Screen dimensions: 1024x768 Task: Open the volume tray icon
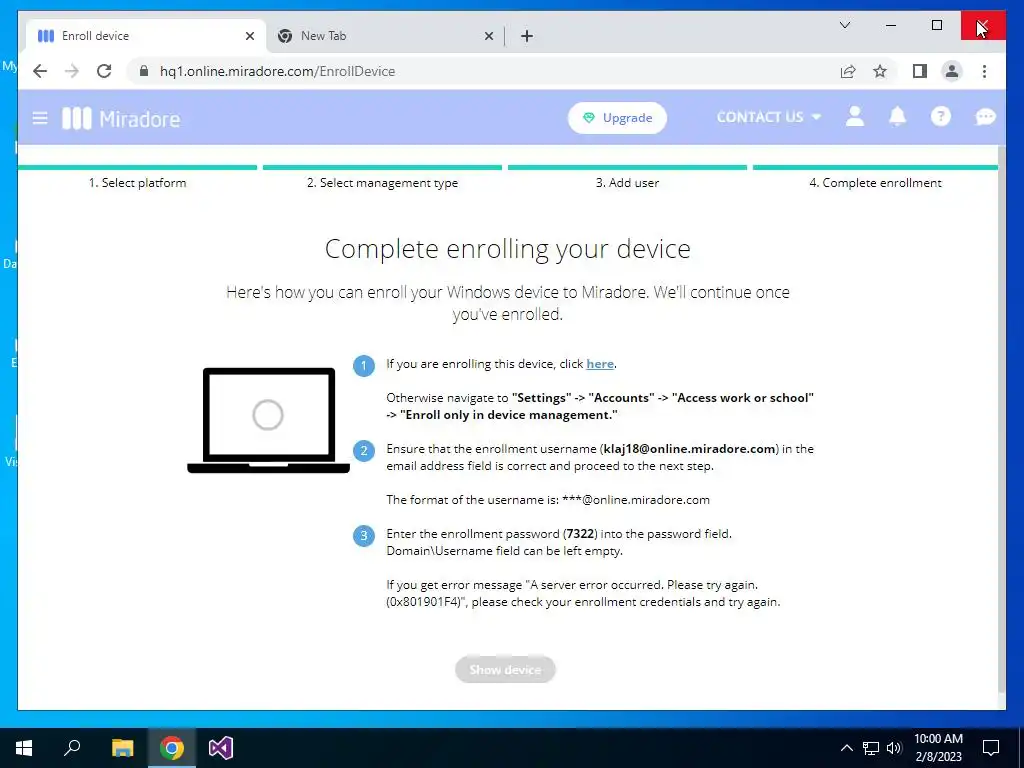[894, 748]
